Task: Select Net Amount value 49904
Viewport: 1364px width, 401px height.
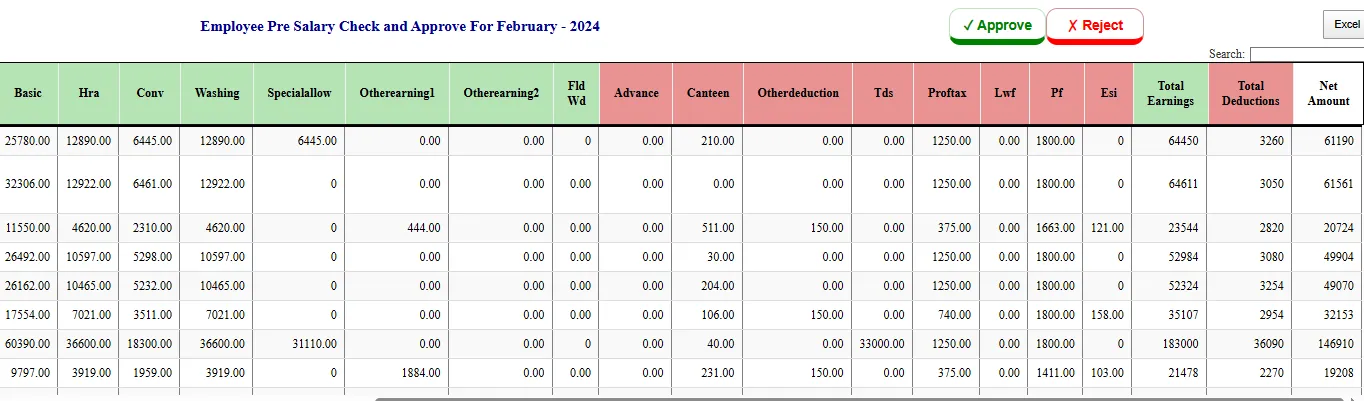Action: tap(1338, 257)
